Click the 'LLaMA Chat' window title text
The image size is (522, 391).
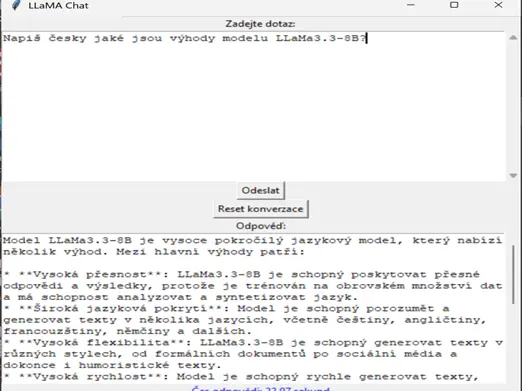[x=58, y=6]
